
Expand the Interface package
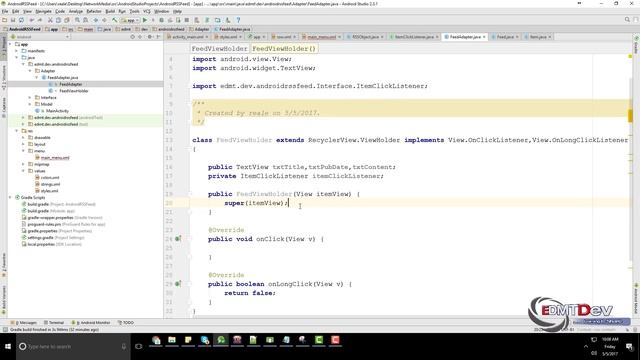[x=30, y=98]
